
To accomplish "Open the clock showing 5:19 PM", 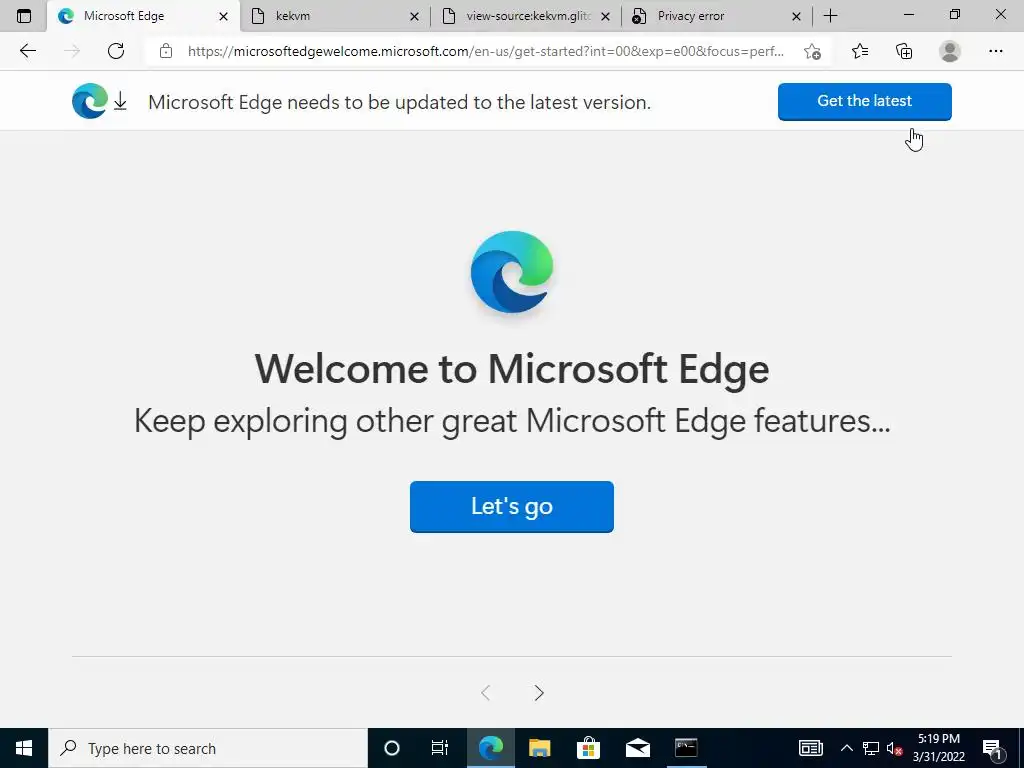I will pos(938,748).
